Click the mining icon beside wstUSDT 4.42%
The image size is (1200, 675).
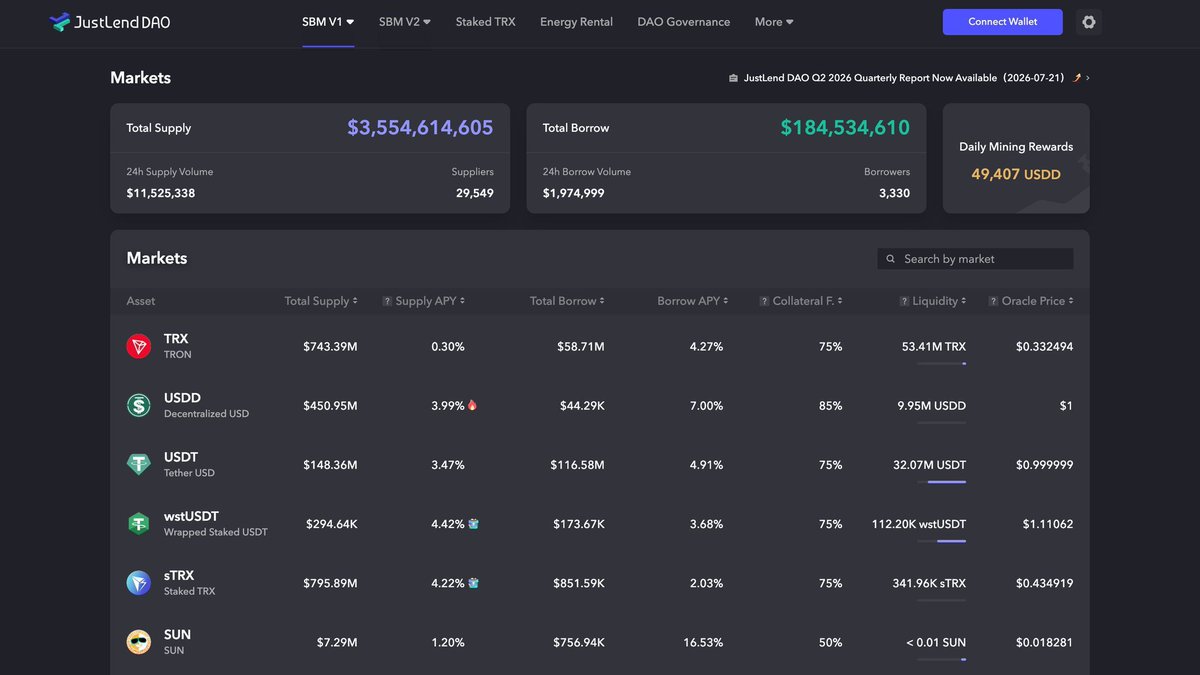473,524
